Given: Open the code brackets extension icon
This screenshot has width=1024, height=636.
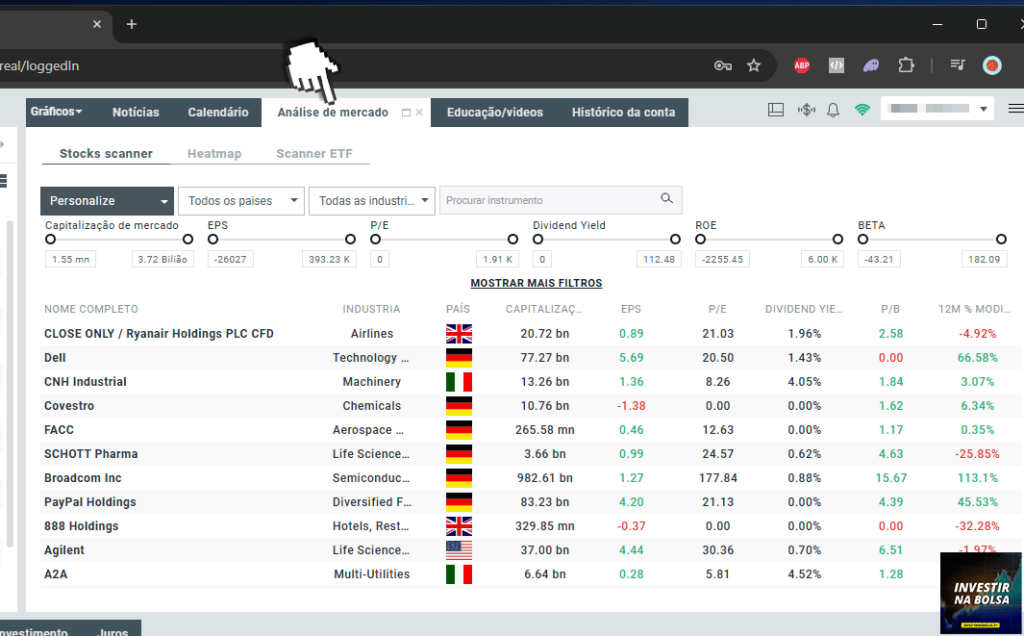Looking at the screenshot, I should (x=836, y=65).
